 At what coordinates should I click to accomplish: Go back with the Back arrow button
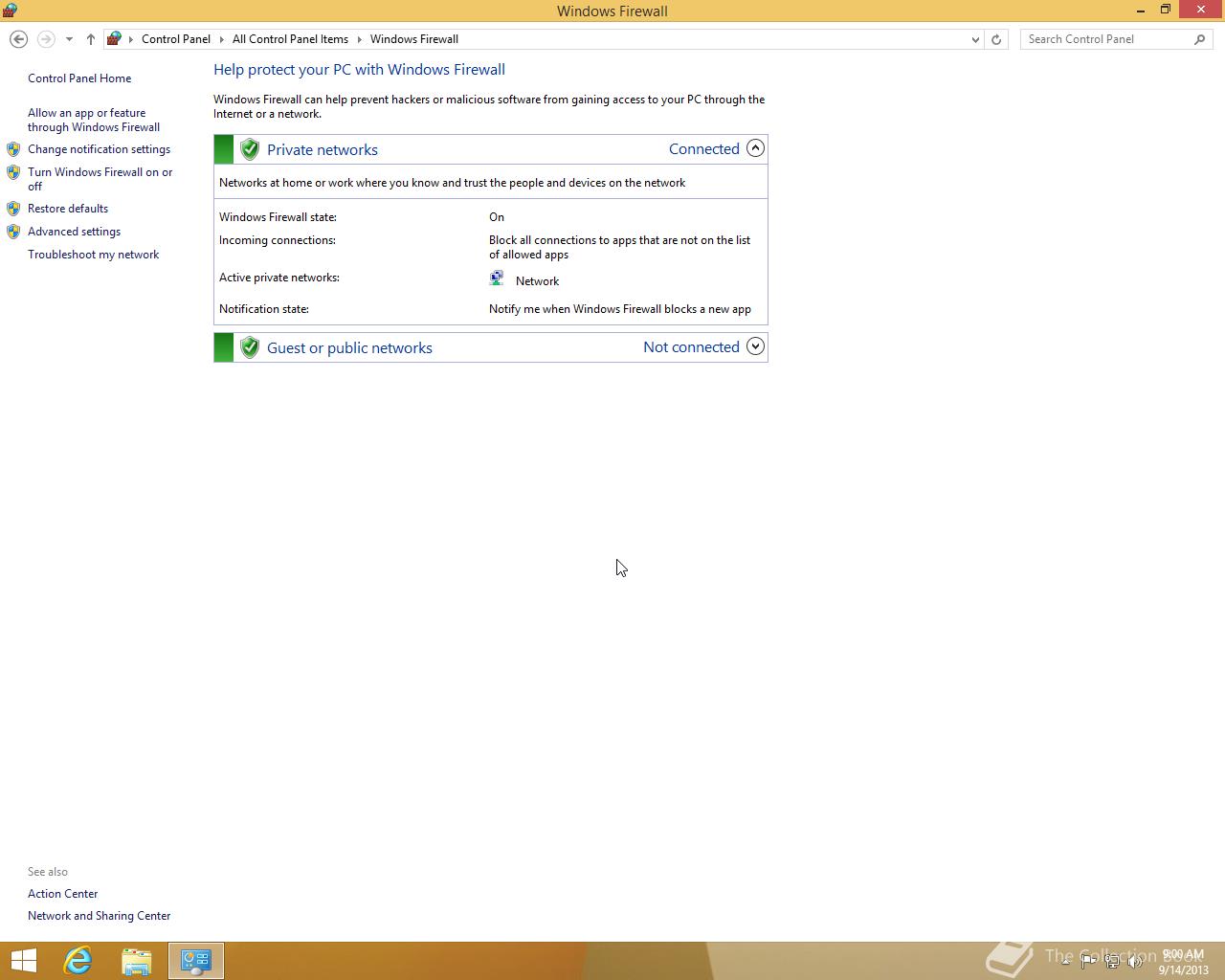(18, 39)
